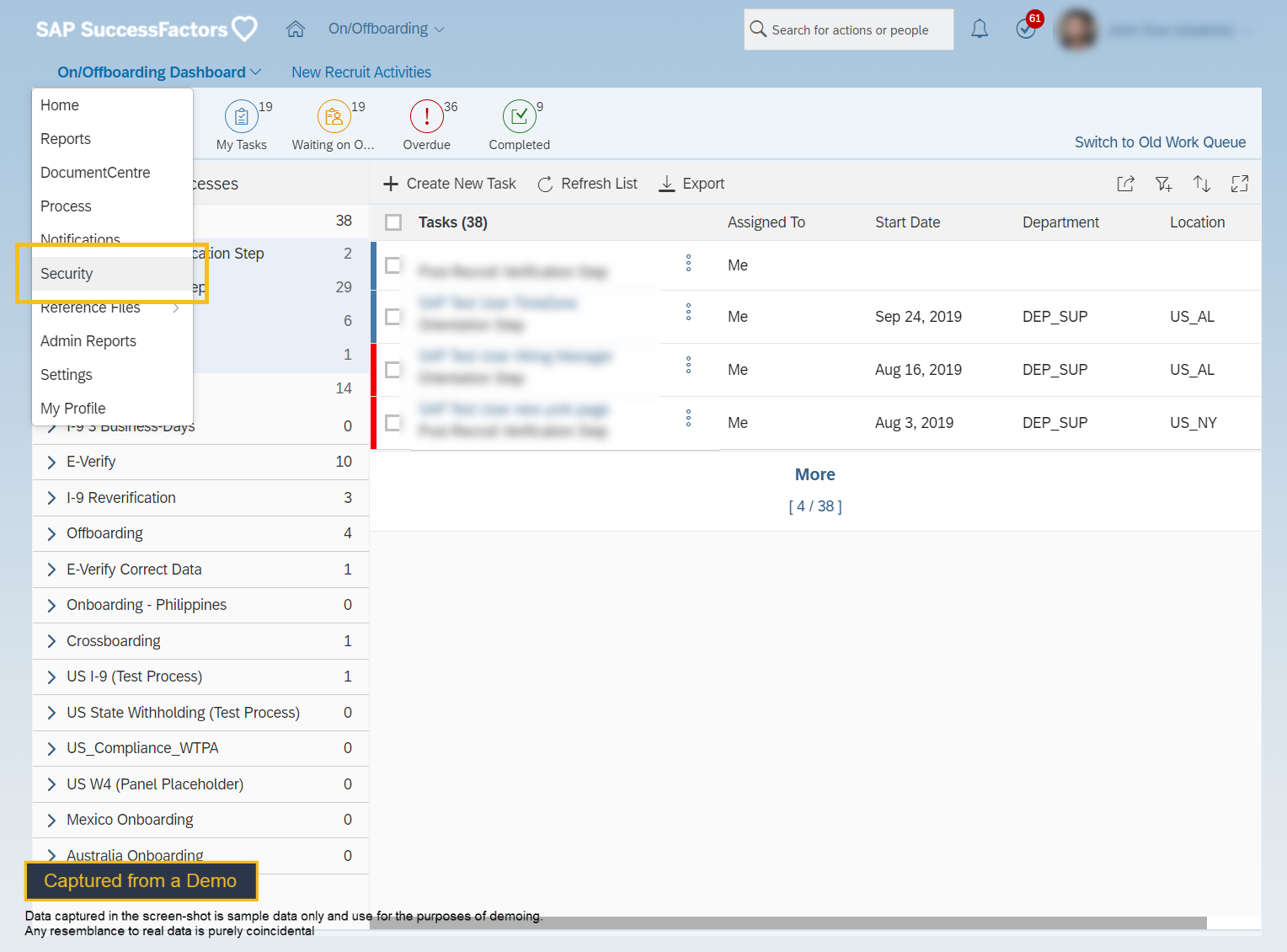
Task: Click the US_NY location cell
Action: 1193,423
